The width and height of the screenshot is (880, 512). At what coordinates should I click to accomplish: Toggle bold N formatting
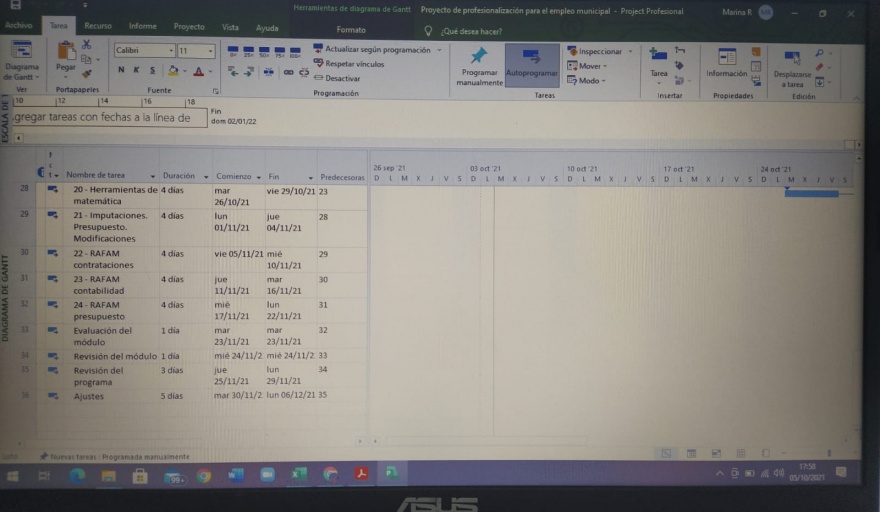coord(121,71)
